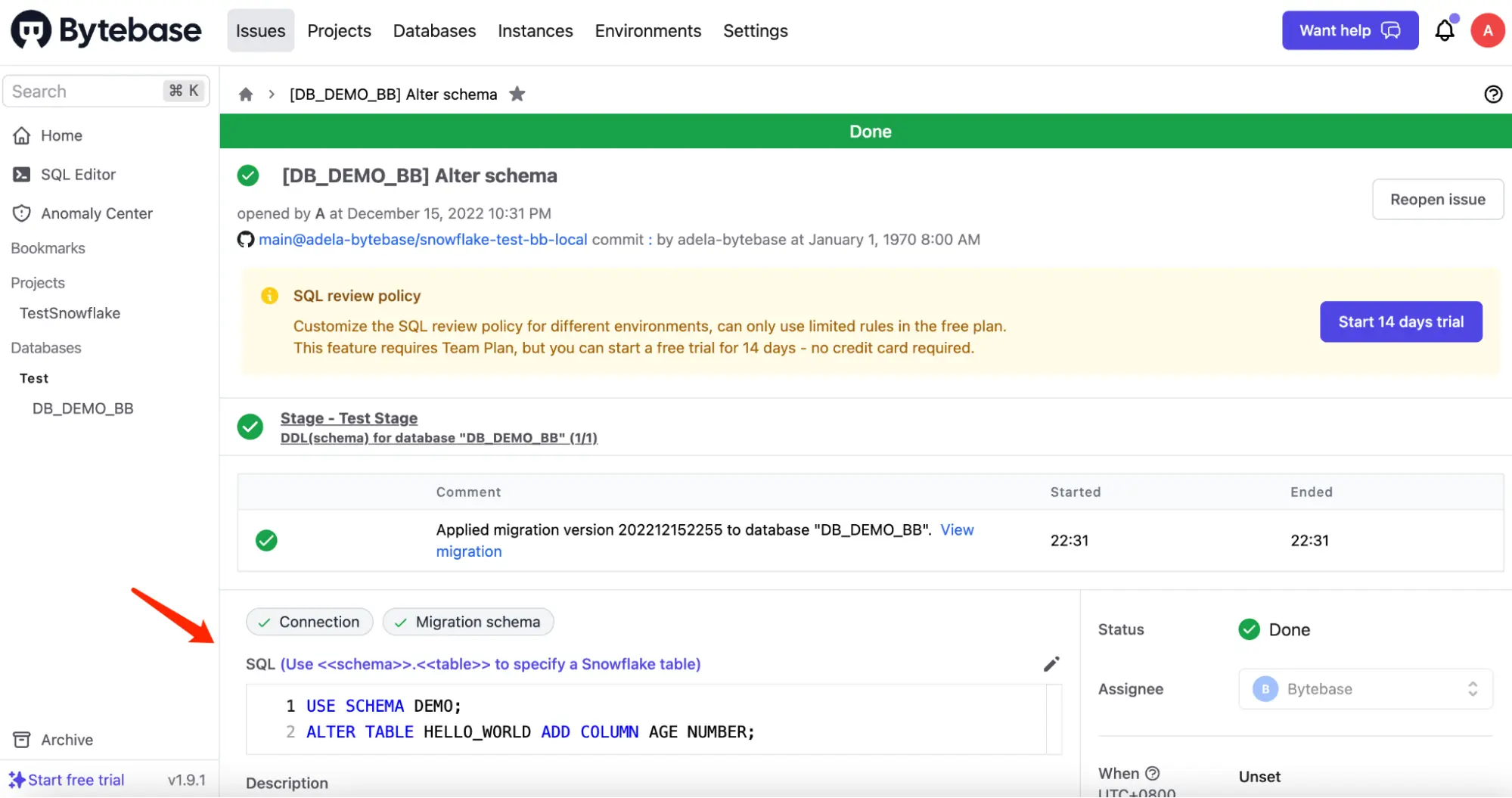Open the Projects tab
The image size is (1512, 798).
(x=339, y=31)
